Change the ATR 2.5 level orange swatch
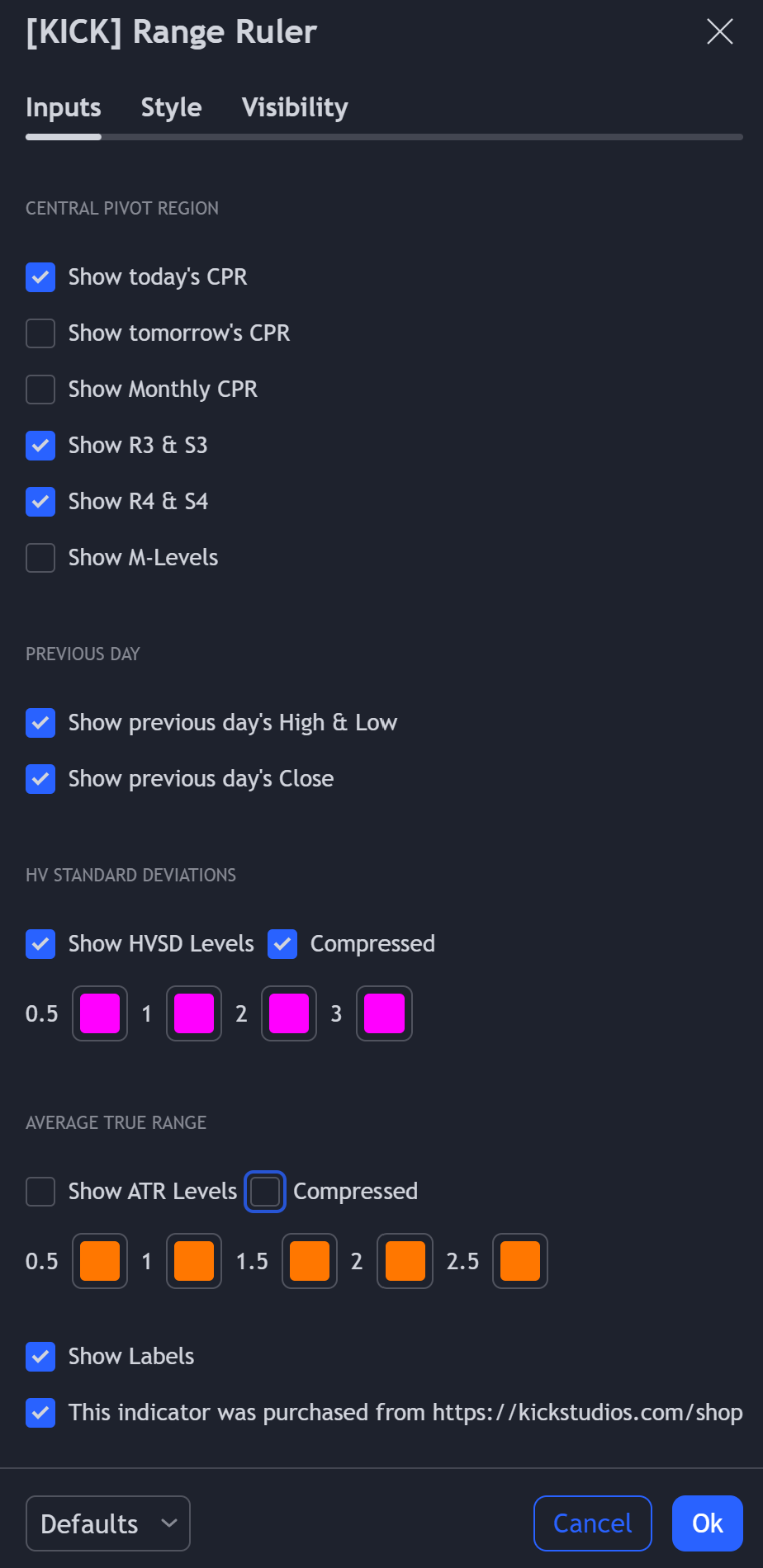 click(520, 1260)
